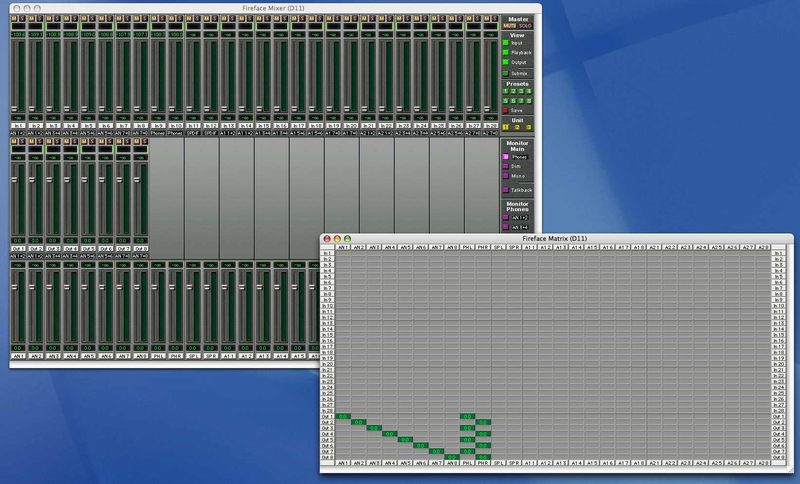Image resolution: width=800 pixels, height=484 pixels.
Task: Click matrix cell routing Out 2 to PH R
Action: 483,422
